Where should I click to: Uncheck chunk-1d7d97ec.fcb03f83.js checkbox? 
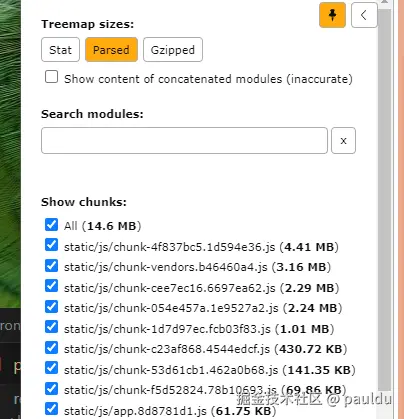click(x=51, y=327)
